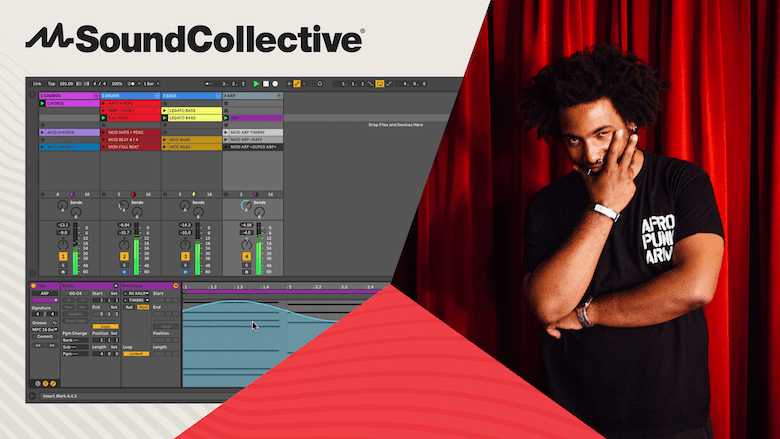Arm the Bass track for recording
This screenshot has height=439, width=780.
[186, 272]
